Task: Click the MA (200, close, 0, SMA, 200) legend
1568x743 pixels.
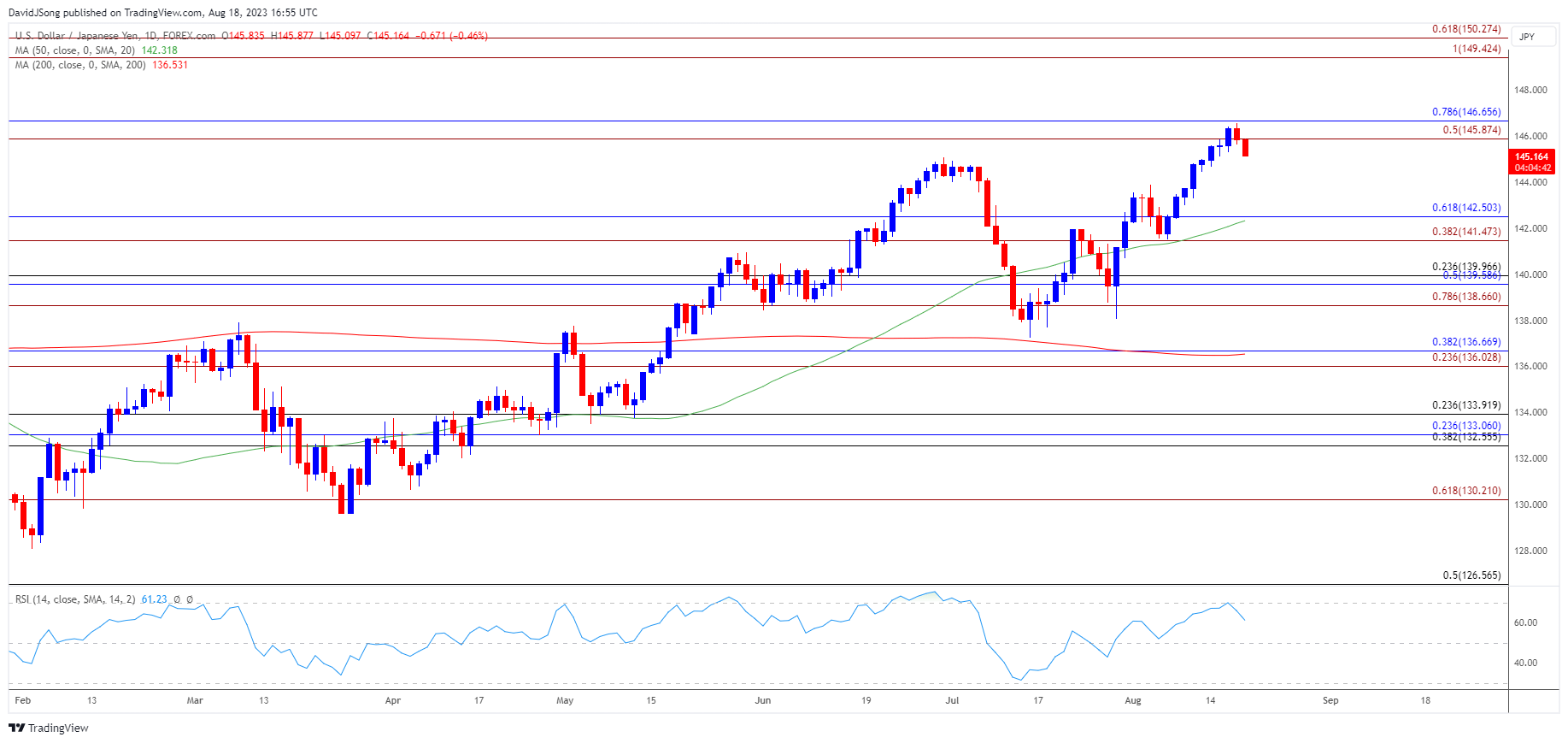Action: click(80, 65)
